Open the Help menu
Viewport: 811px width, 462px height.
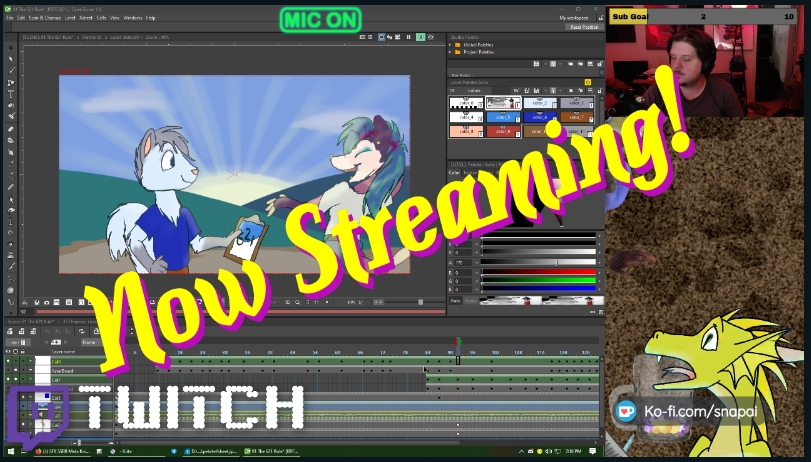[x=151, y=18]
